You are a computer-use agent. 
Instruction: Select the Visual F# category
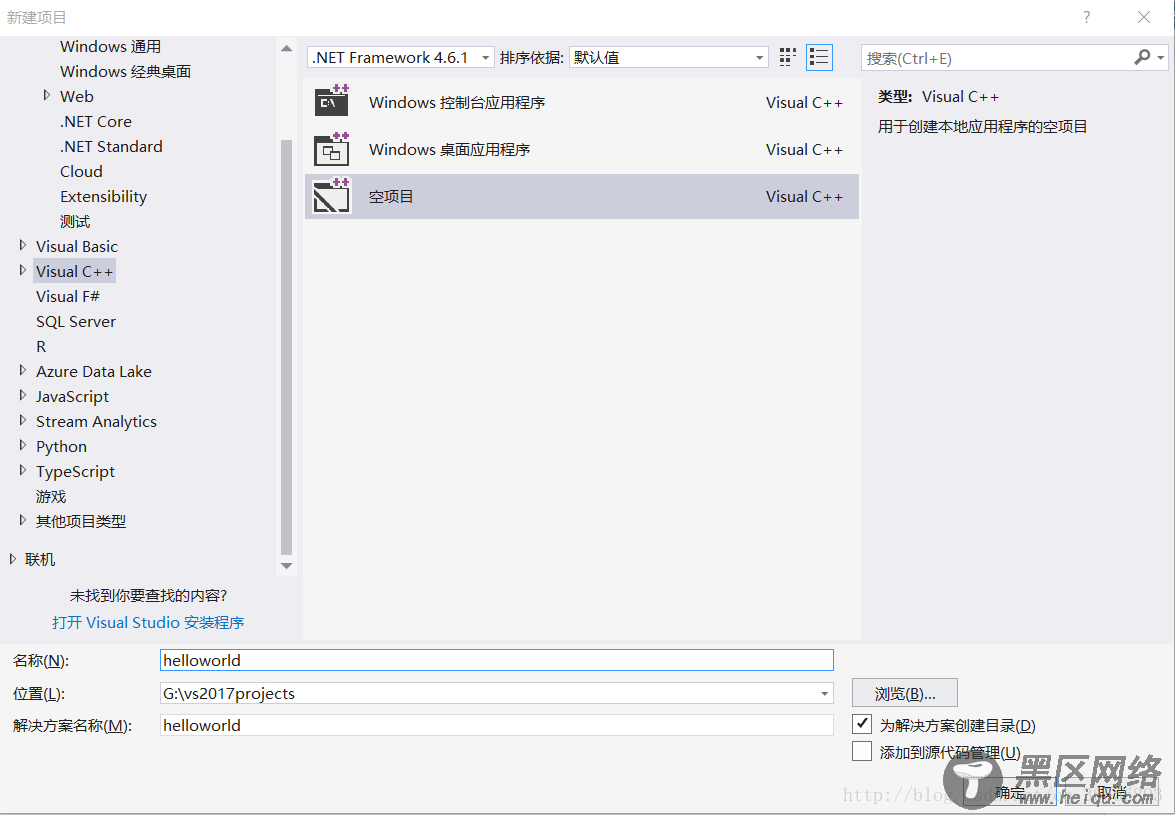click(x=67, y=297)
